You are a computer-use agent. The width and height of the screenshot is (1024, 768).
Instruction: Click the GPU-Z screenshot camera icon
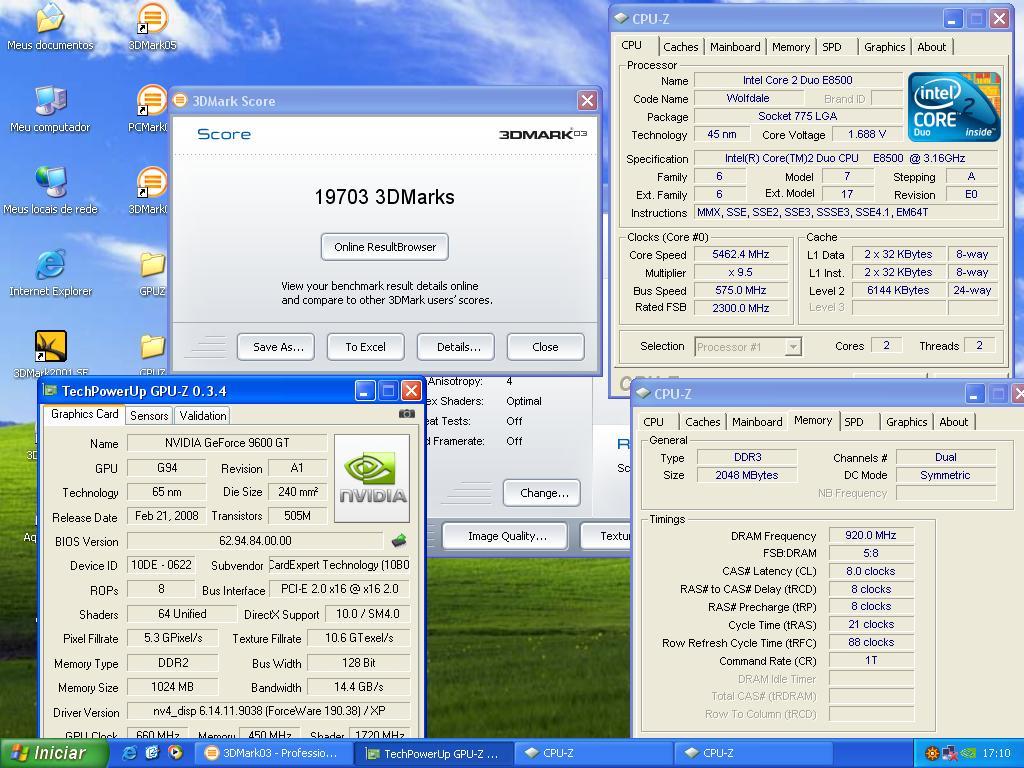pyautogui.click(x=406, y=414)
